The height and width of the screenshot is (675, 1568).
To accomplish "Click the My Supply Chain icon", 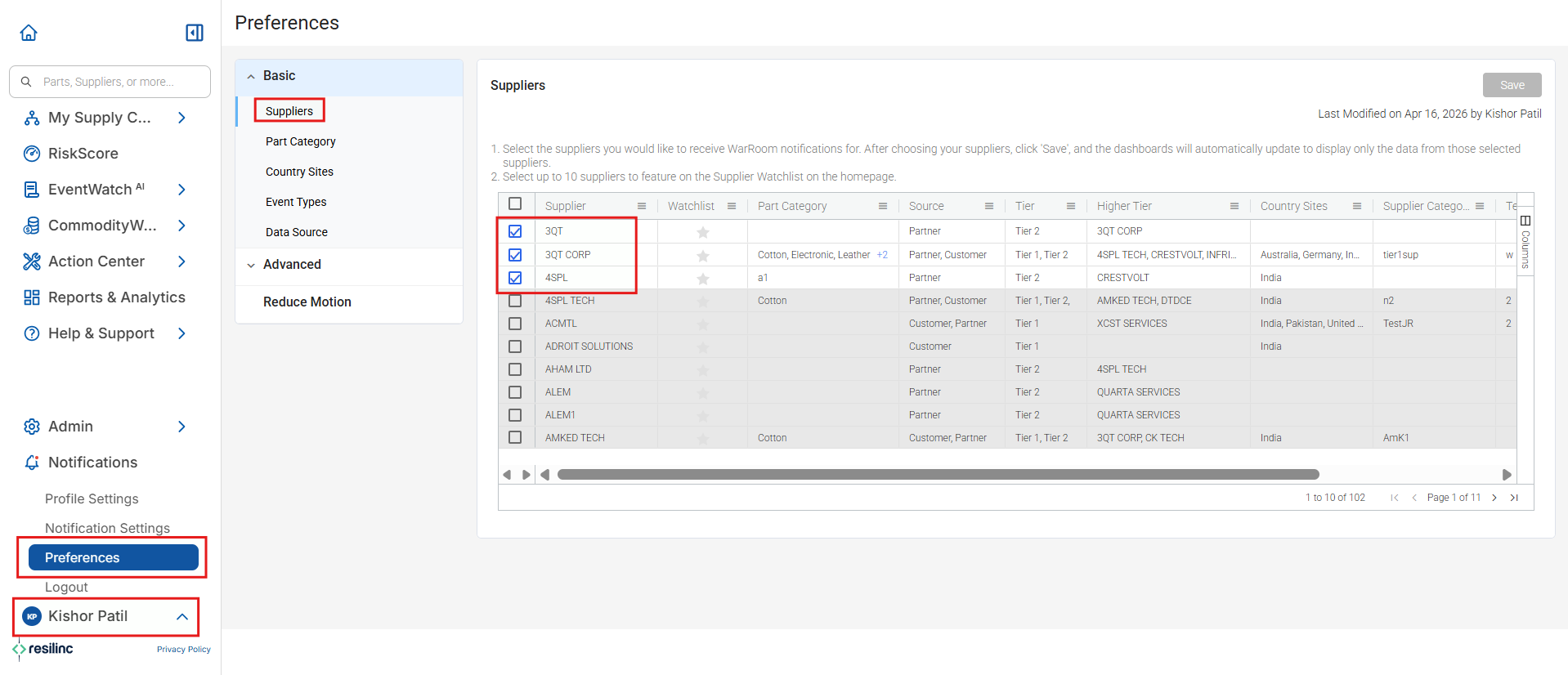I will point(32,118).
